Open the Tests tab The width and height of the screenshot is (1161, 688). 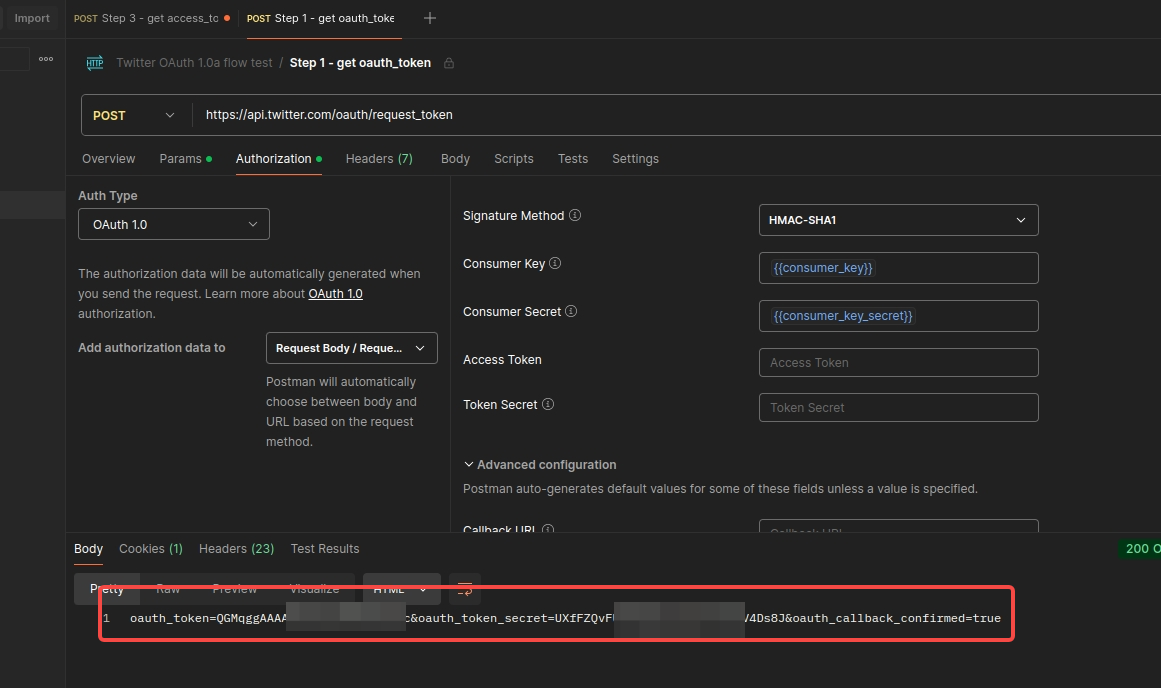[x=573, y=159]
